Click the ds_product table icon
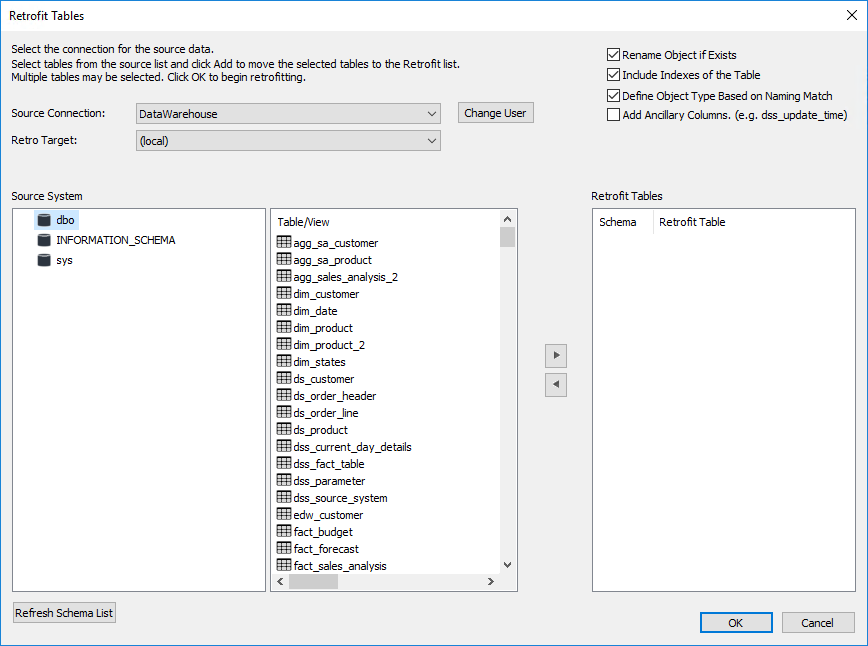868x646 pixels. pos(284,430)
